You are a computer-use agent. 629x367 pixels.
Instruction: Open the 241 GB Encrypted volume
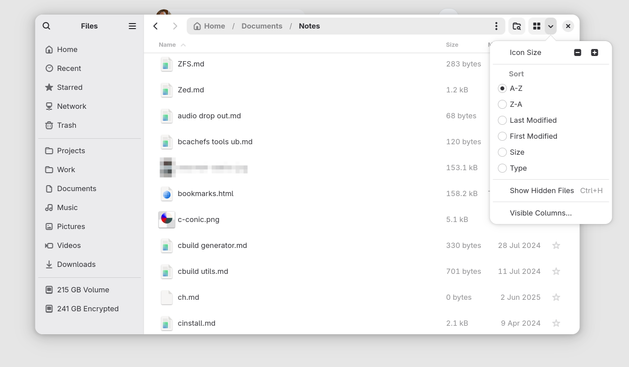tap(89, 309)
